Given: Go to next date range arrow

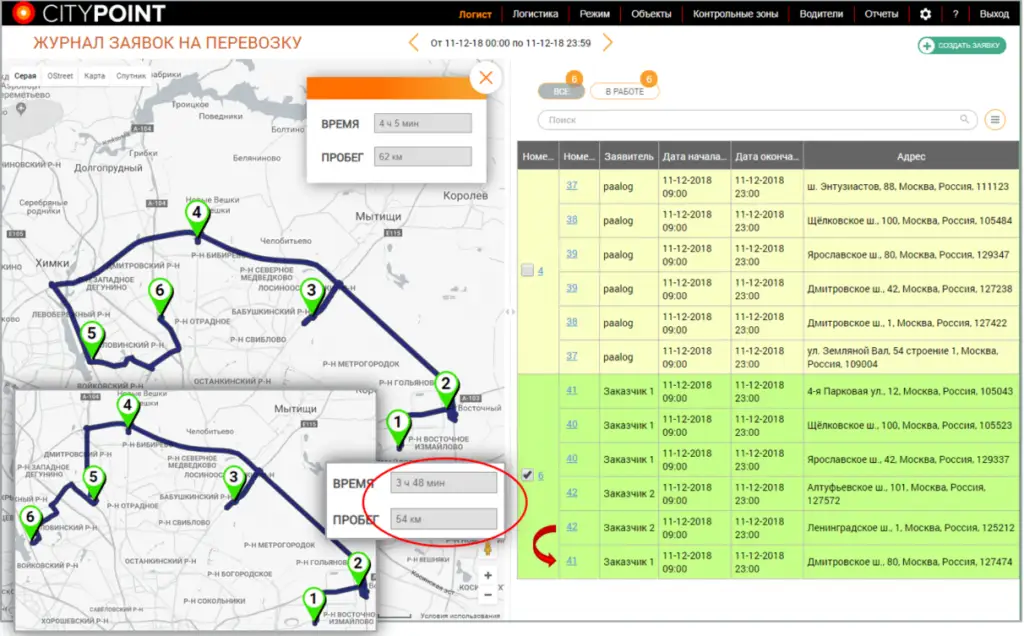Looking at the screenshot, I should [x=607, y=43].
